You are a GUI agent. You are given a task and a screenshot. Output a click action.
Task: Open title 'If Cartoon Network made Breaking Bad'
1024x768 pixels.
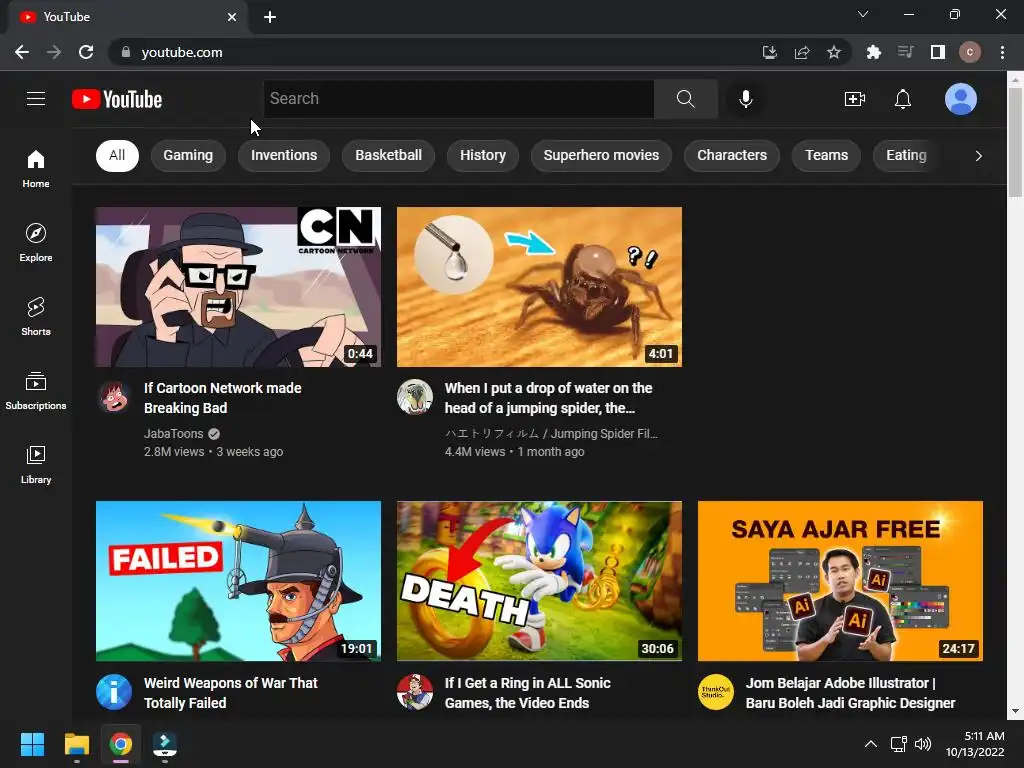[223, 398]
